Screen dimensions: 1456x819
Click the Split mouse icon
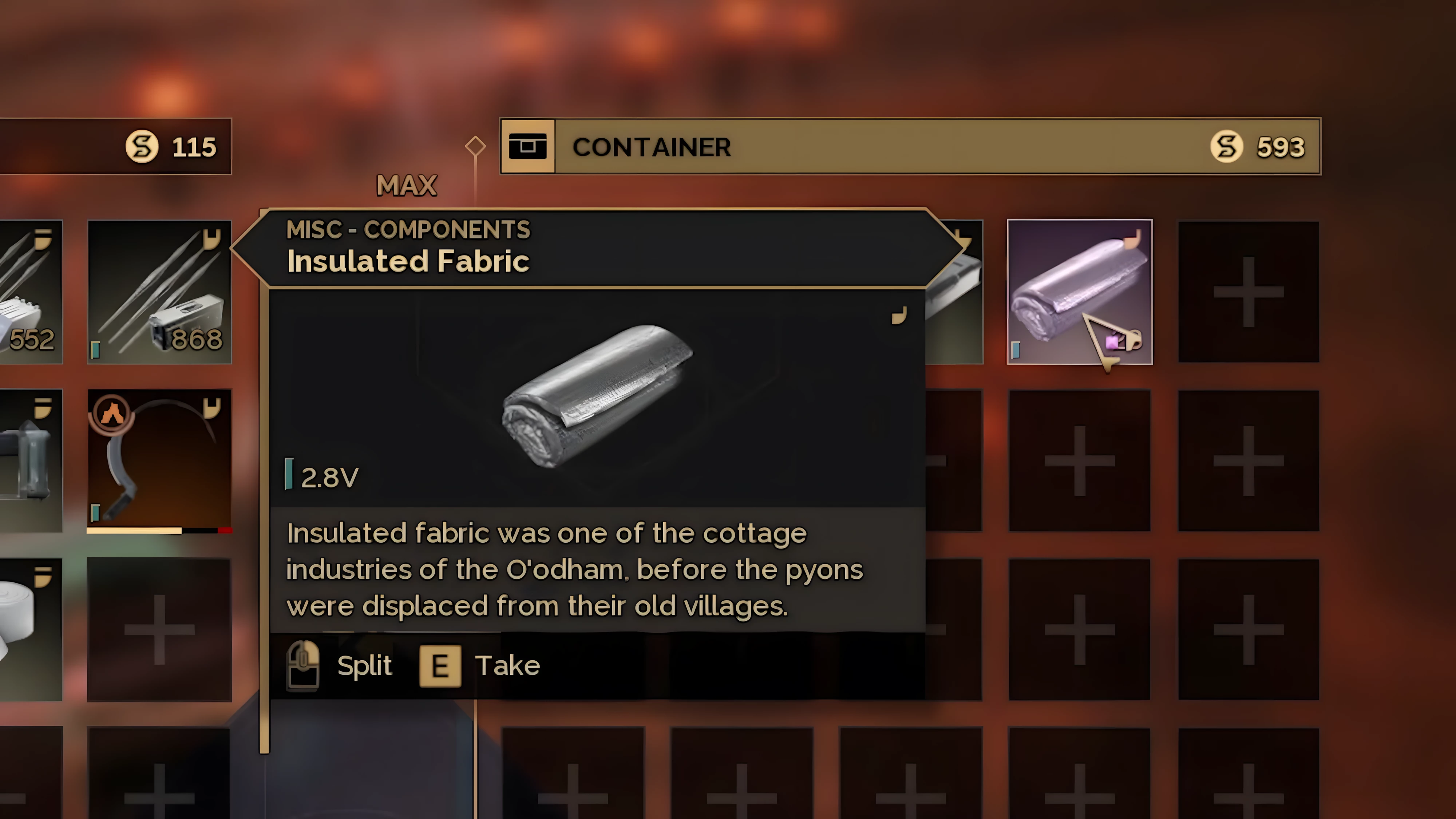(304, 666)
